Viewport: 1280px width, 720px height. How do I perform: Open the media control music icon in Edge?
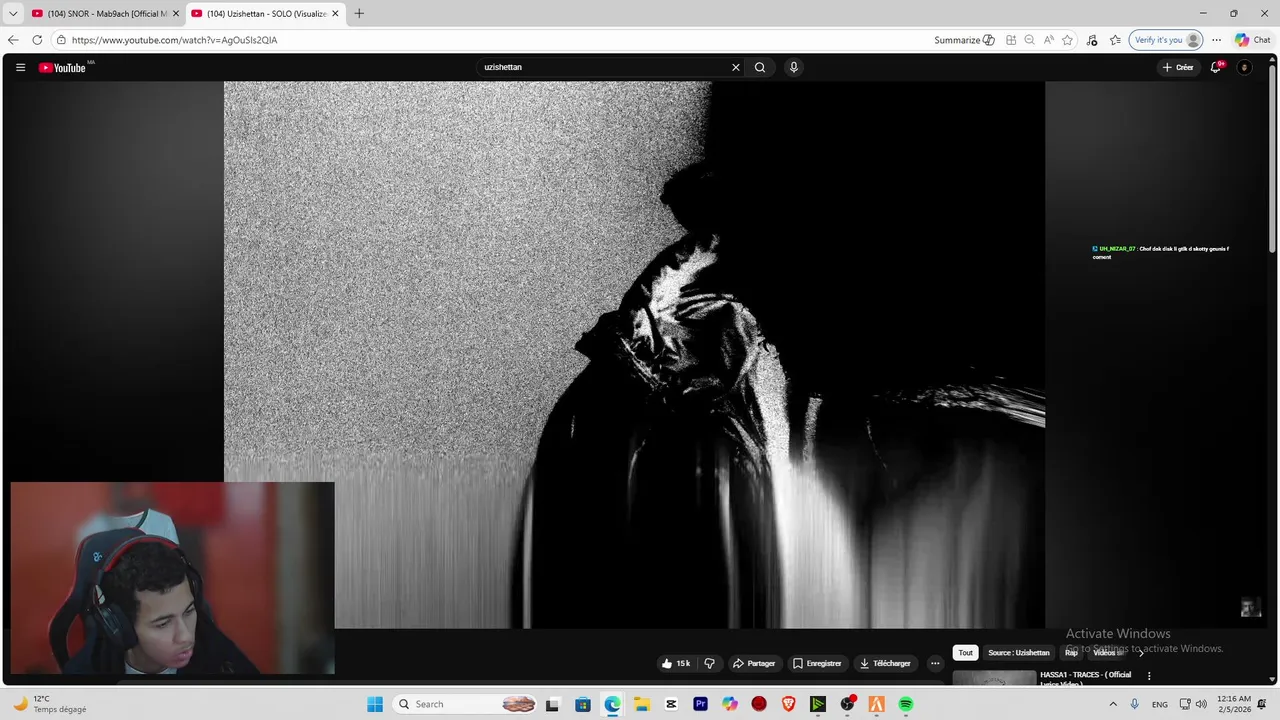click(x=1092, y=40)
